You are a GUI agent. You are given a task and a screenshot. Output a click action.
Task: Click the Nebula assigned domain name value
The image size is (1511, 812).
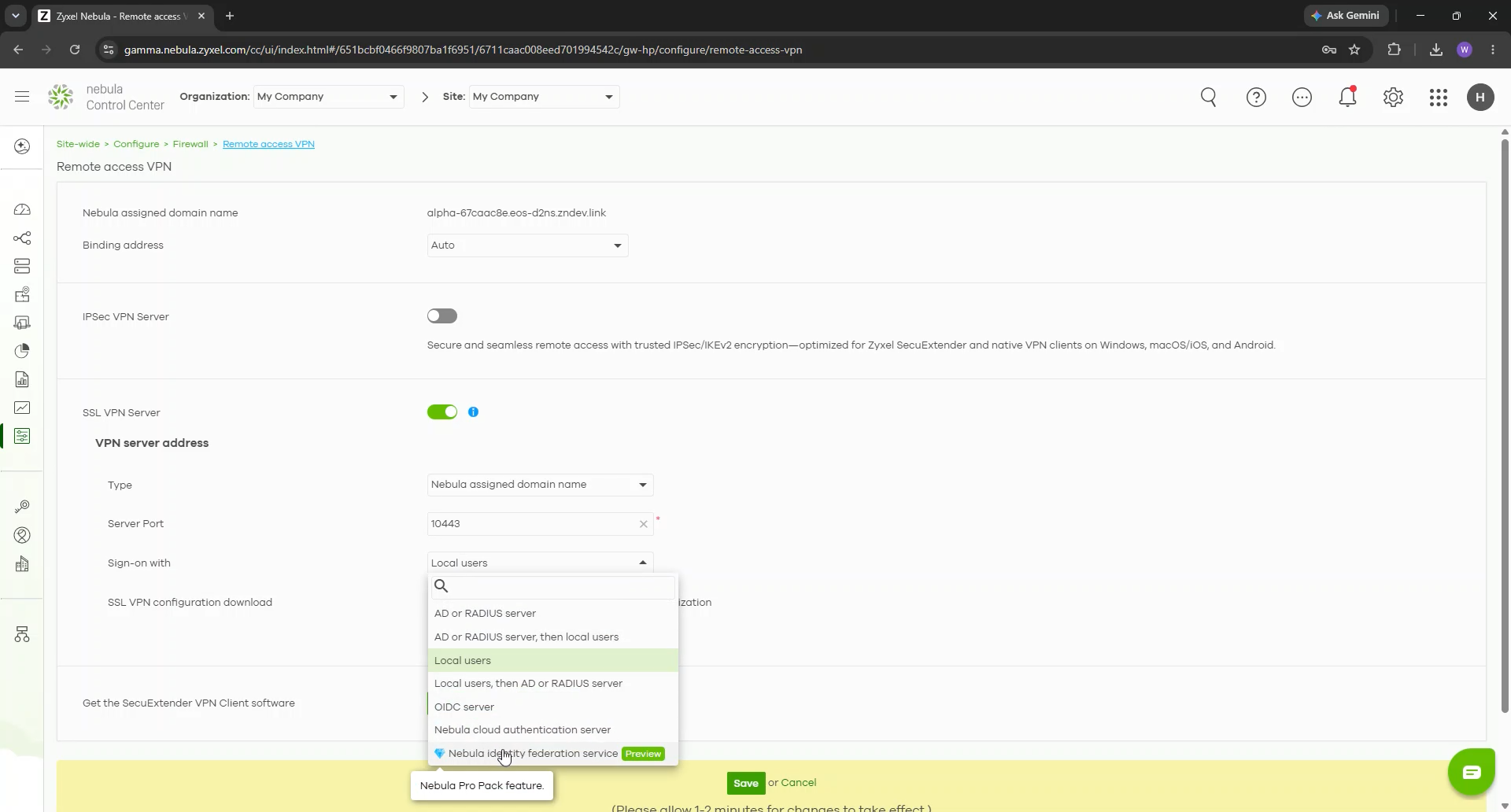coord(516,213)
